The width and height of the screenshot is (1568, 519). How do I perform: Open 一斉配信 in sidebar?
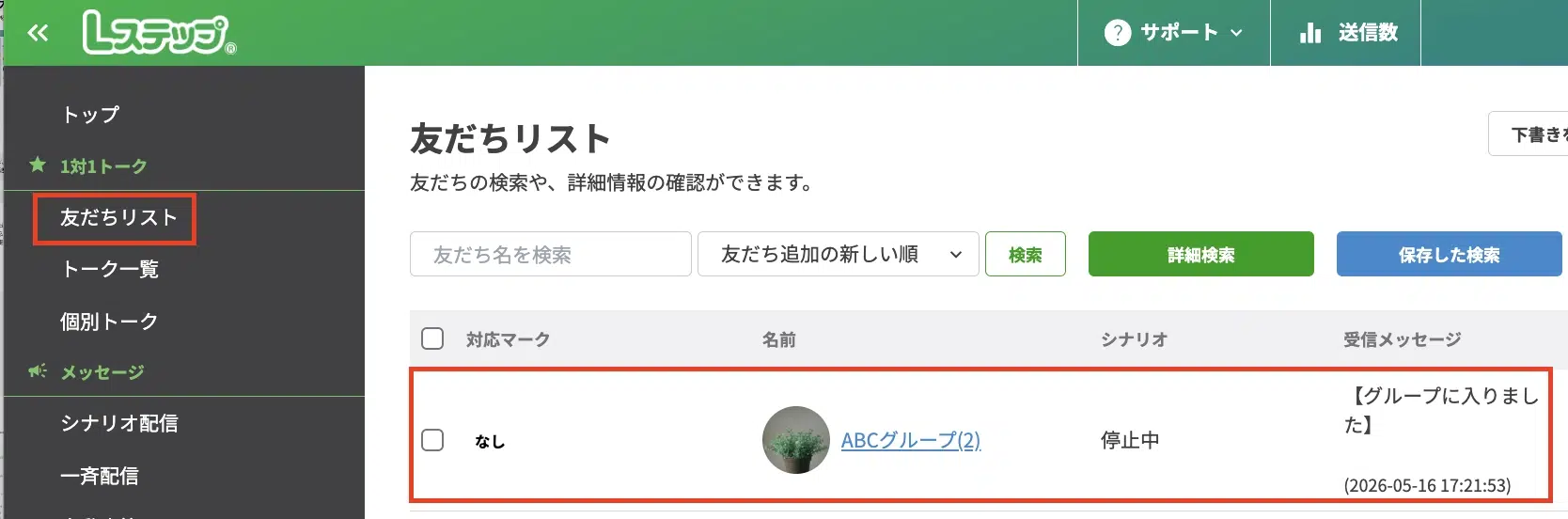[x=100, y=477]
